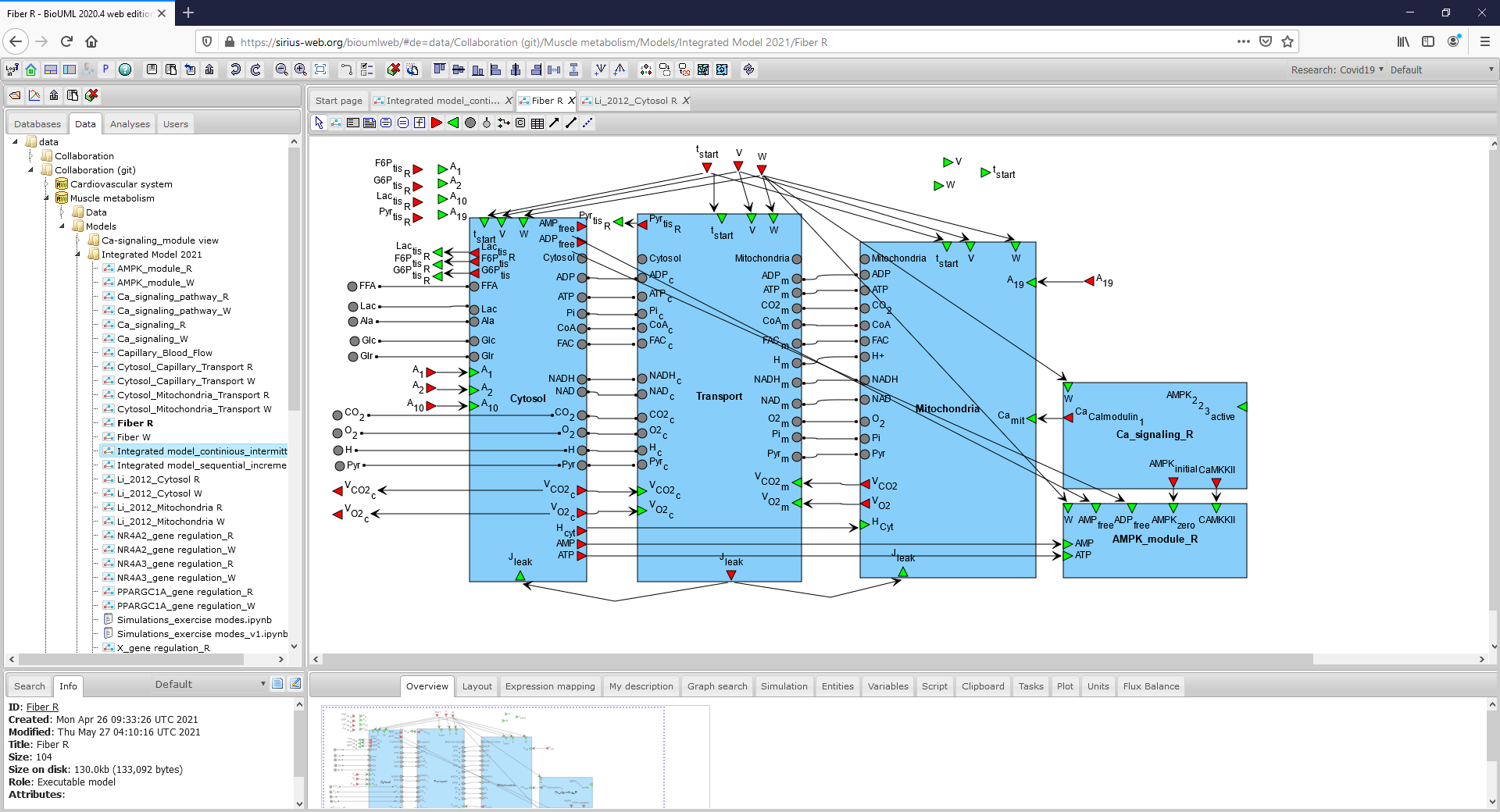Select the plain line connection tool
This screenshot has width=1500, height=812.
tap(571, 123)
